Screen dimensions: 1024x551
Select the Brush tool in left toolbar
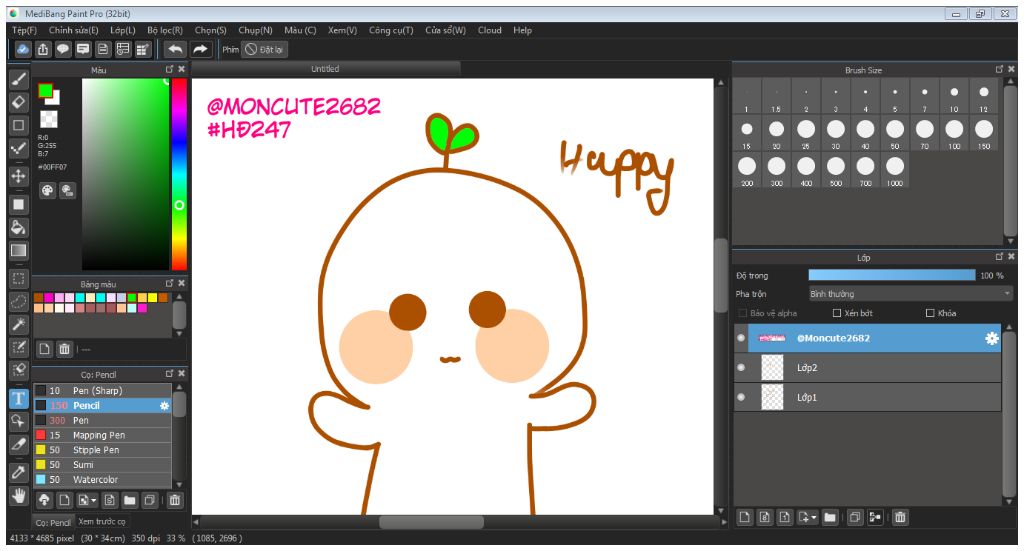(x=19, y=79)
